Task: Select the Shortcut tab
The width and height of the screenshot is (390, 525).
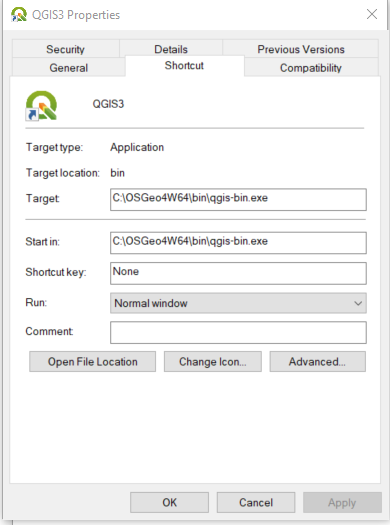Action: pos(184,66)
